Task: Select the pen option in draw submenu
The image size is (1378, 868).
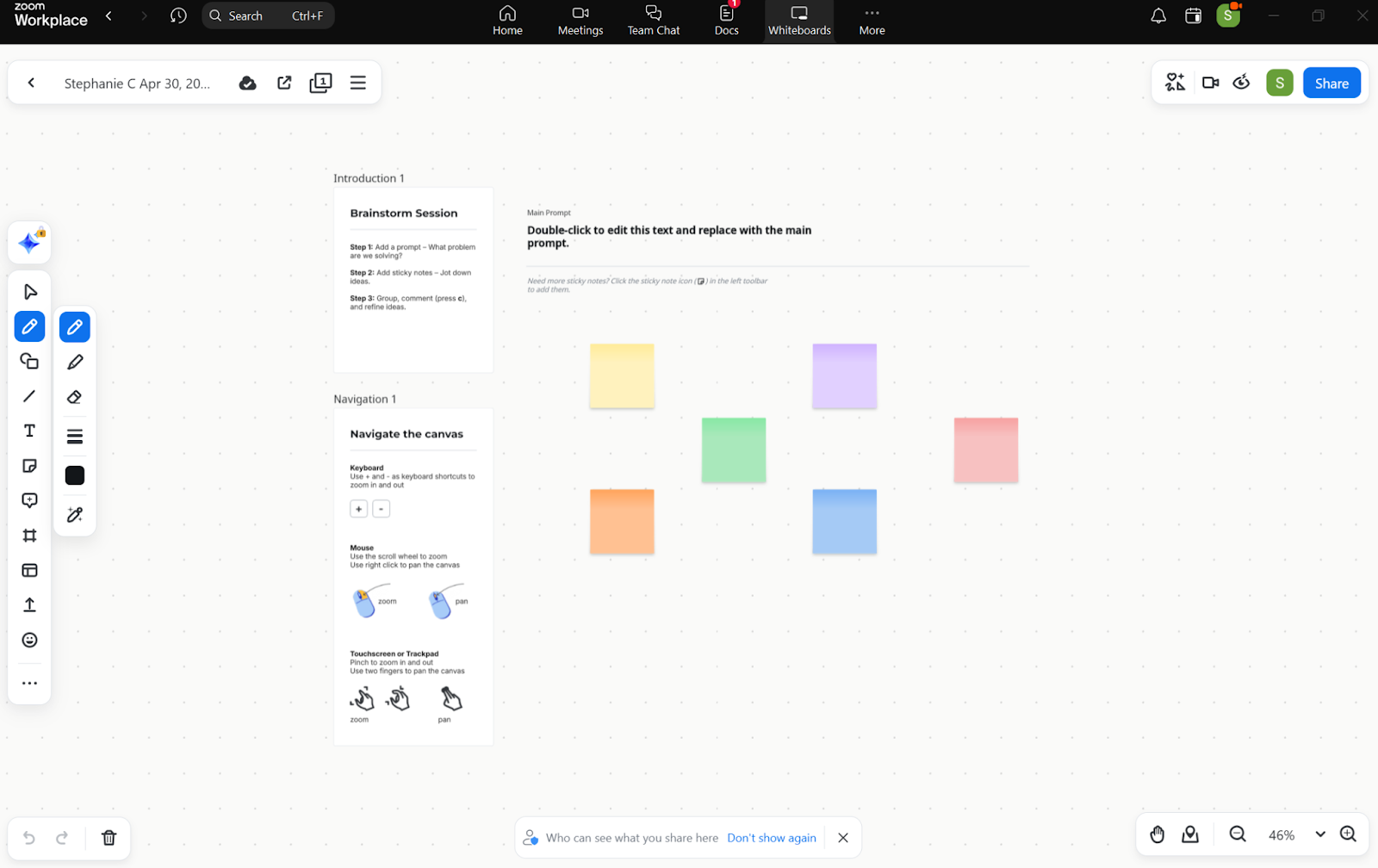Action: (75, 327)
